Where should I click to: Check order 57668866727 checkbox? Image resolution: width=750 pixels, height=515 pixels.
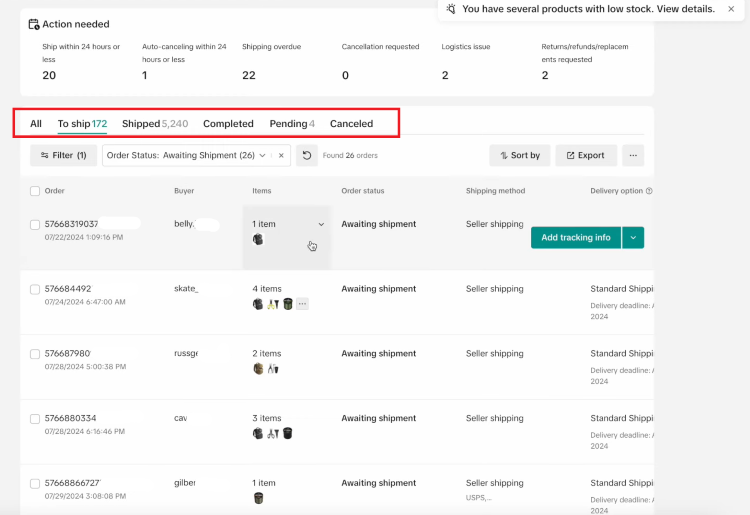coord(35,483)
